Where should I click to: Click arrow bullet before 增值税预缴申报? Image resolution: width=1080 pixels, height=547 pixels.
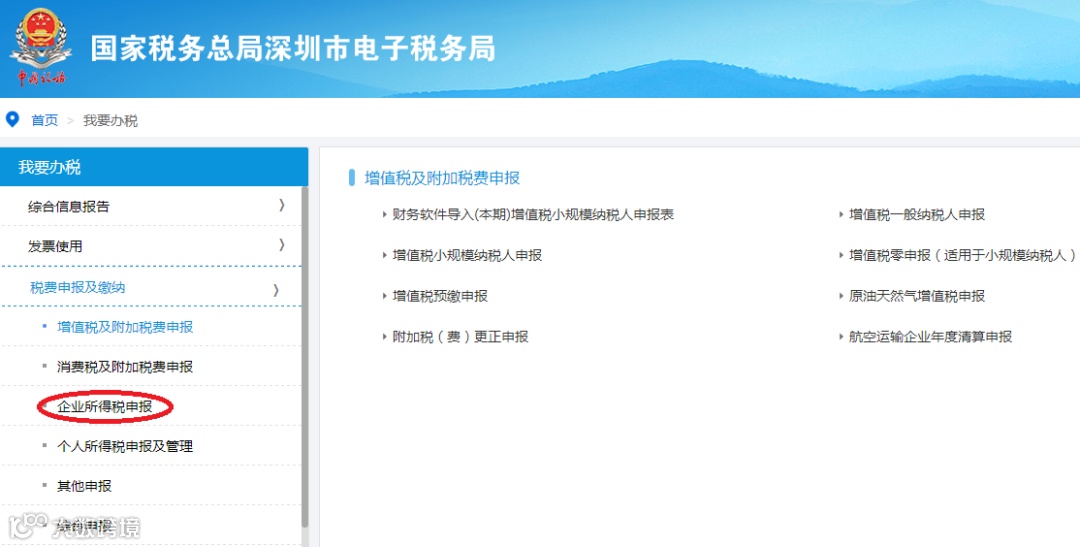coord(384,296)
